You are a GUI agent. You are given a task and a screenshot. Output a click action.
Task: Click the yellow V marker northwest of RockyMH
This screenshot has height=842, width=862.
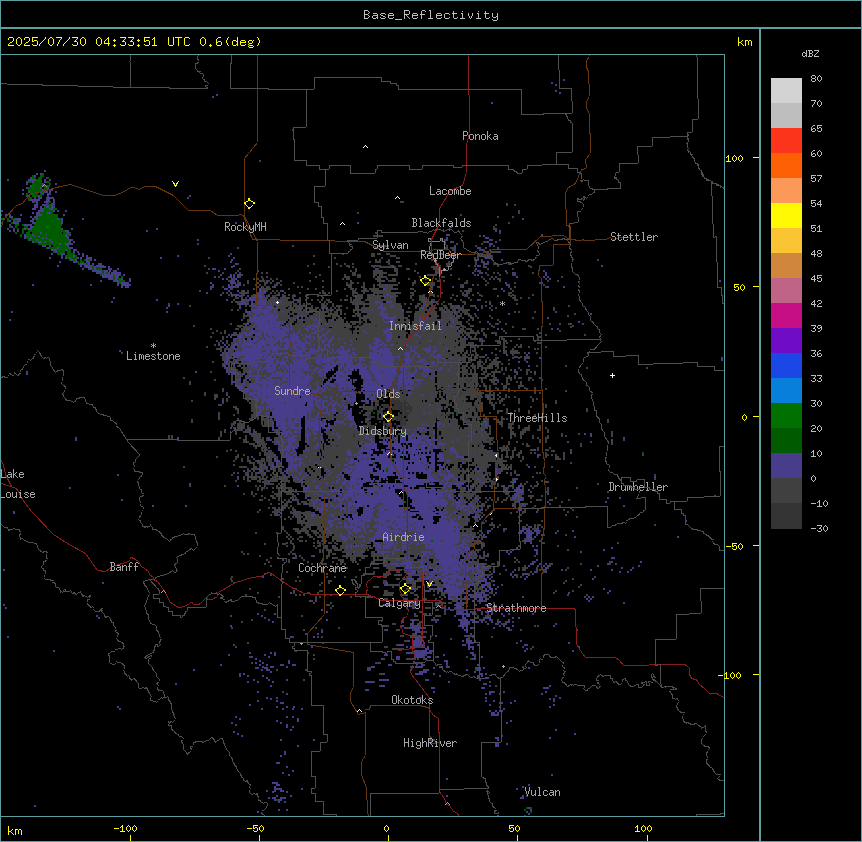point(175,184)
